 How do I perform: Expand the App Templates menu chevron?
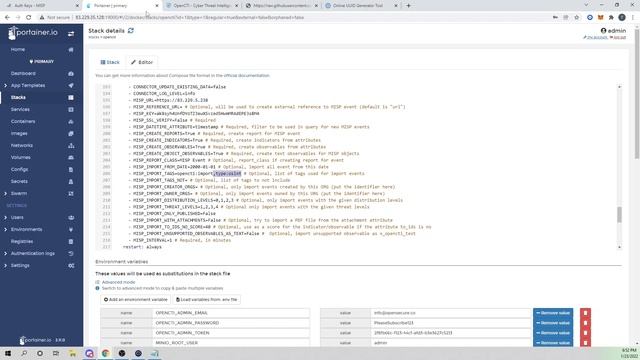click(5, 86)
